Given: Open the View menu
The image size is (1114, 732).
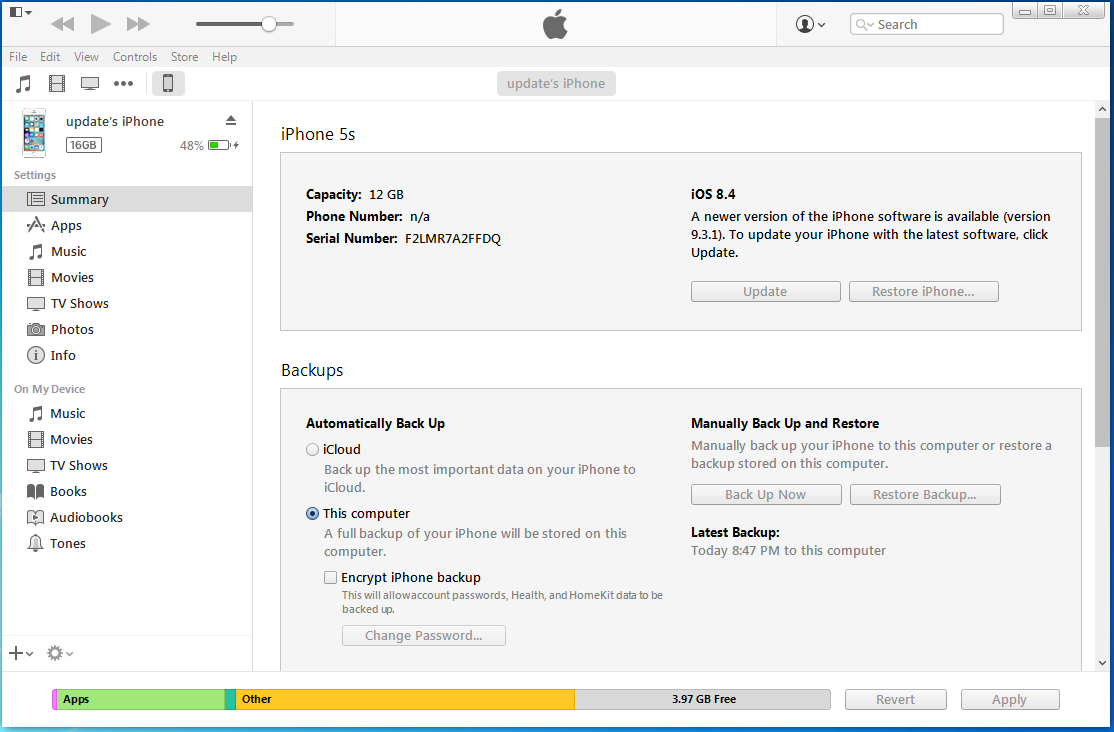Looking at the screenshot, I should [86, 57].
